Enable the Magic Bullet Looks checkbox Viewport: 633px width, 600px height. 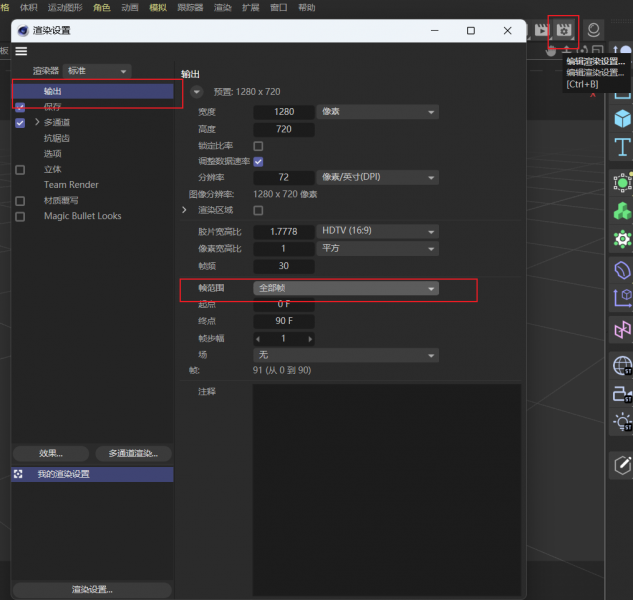point(20,217)
